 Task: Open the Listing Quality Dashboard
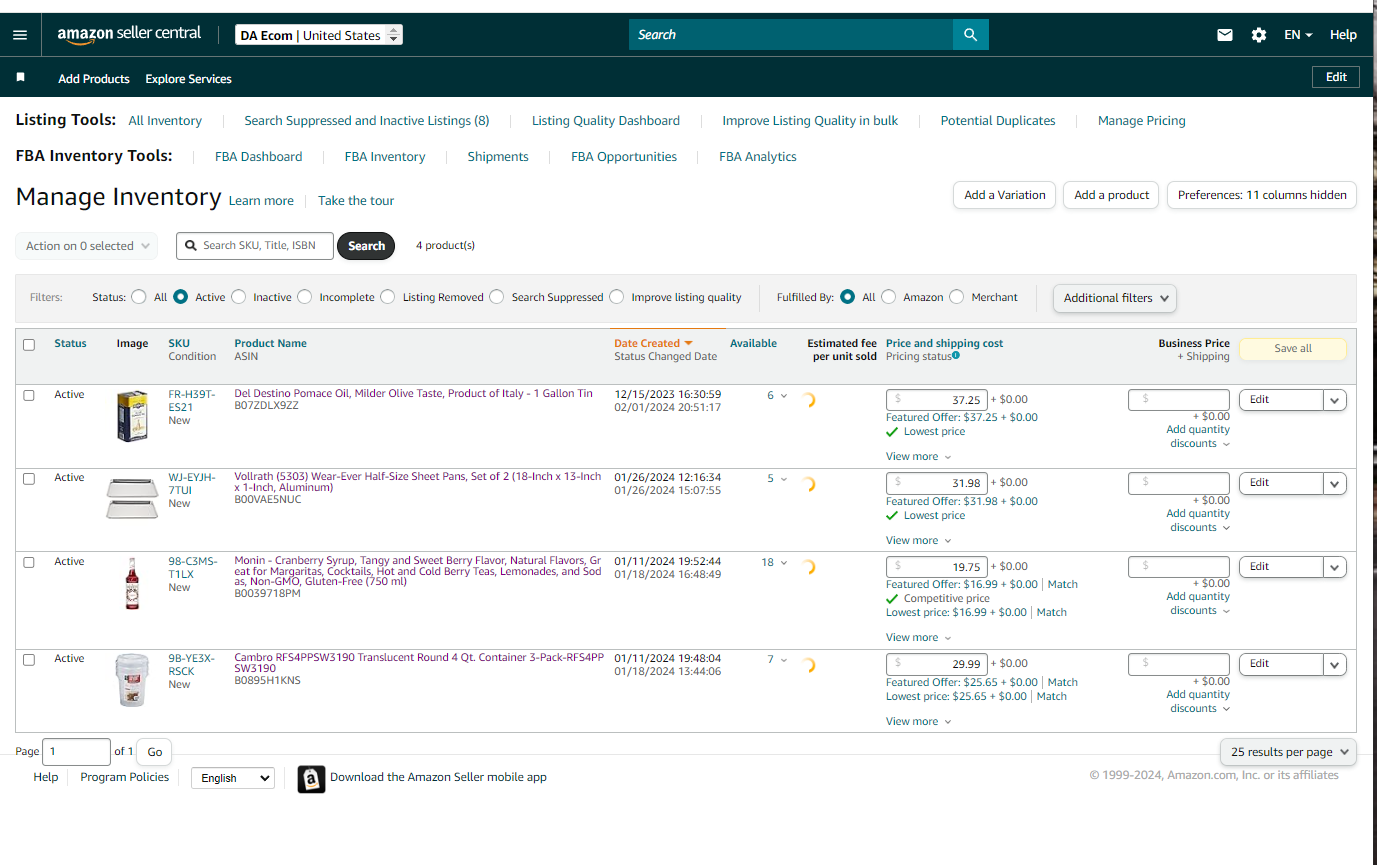606,121
